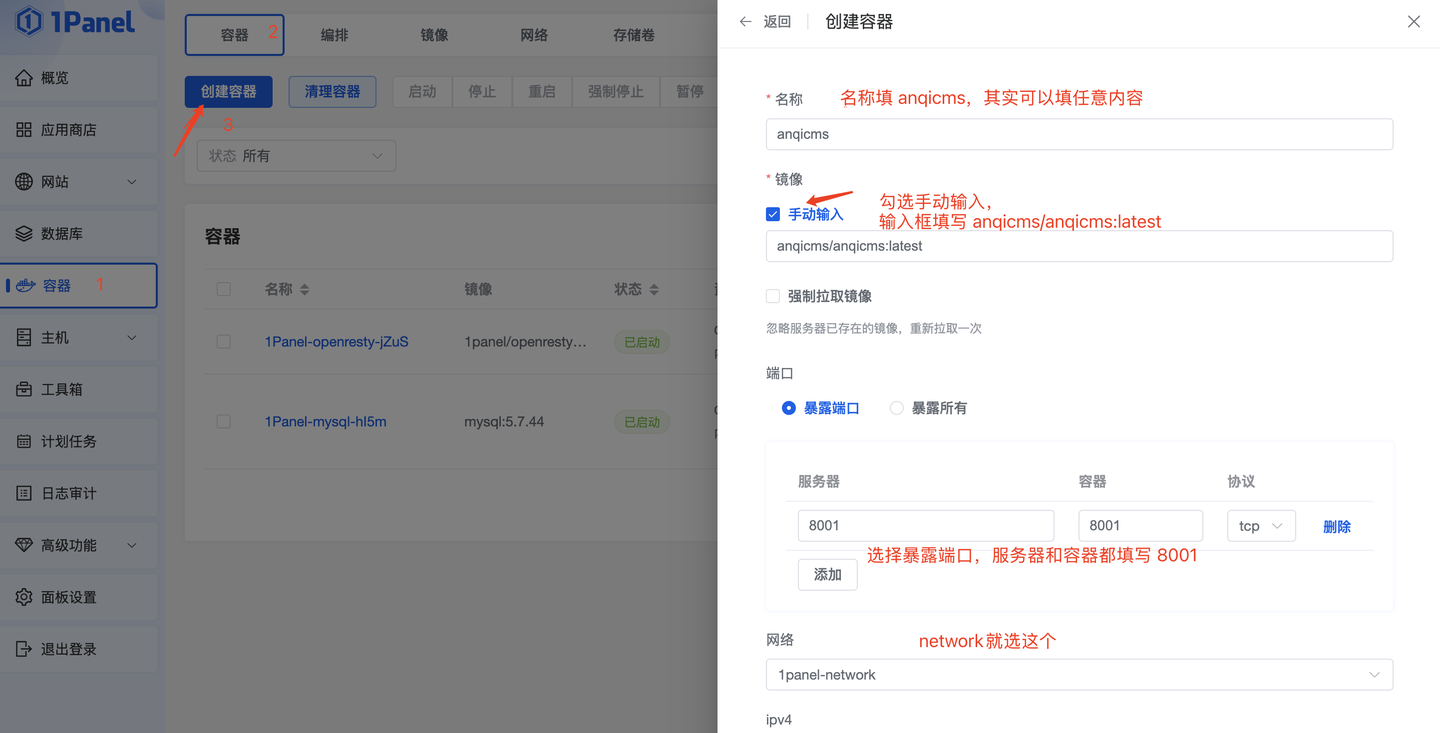Screen dimensions: 1440x733
Task: Click the mysql:5.7.44 image cell
Action: [504, 422]
